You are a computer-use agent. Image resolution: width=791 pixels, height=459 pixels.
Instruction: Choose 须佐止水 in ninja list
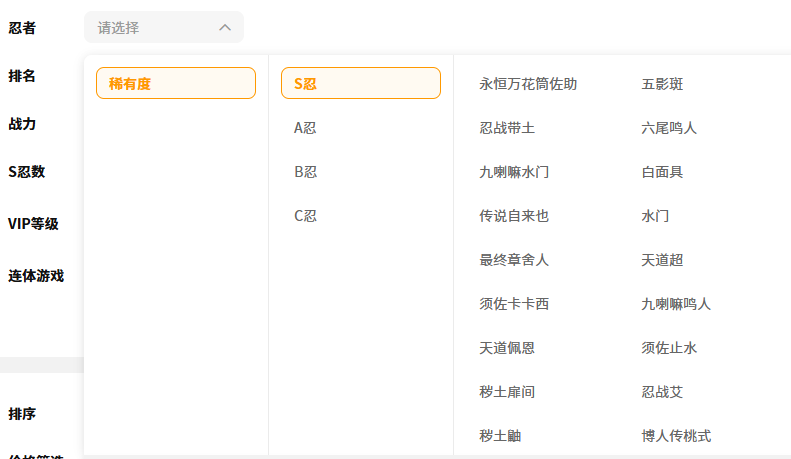coord(669,348)
